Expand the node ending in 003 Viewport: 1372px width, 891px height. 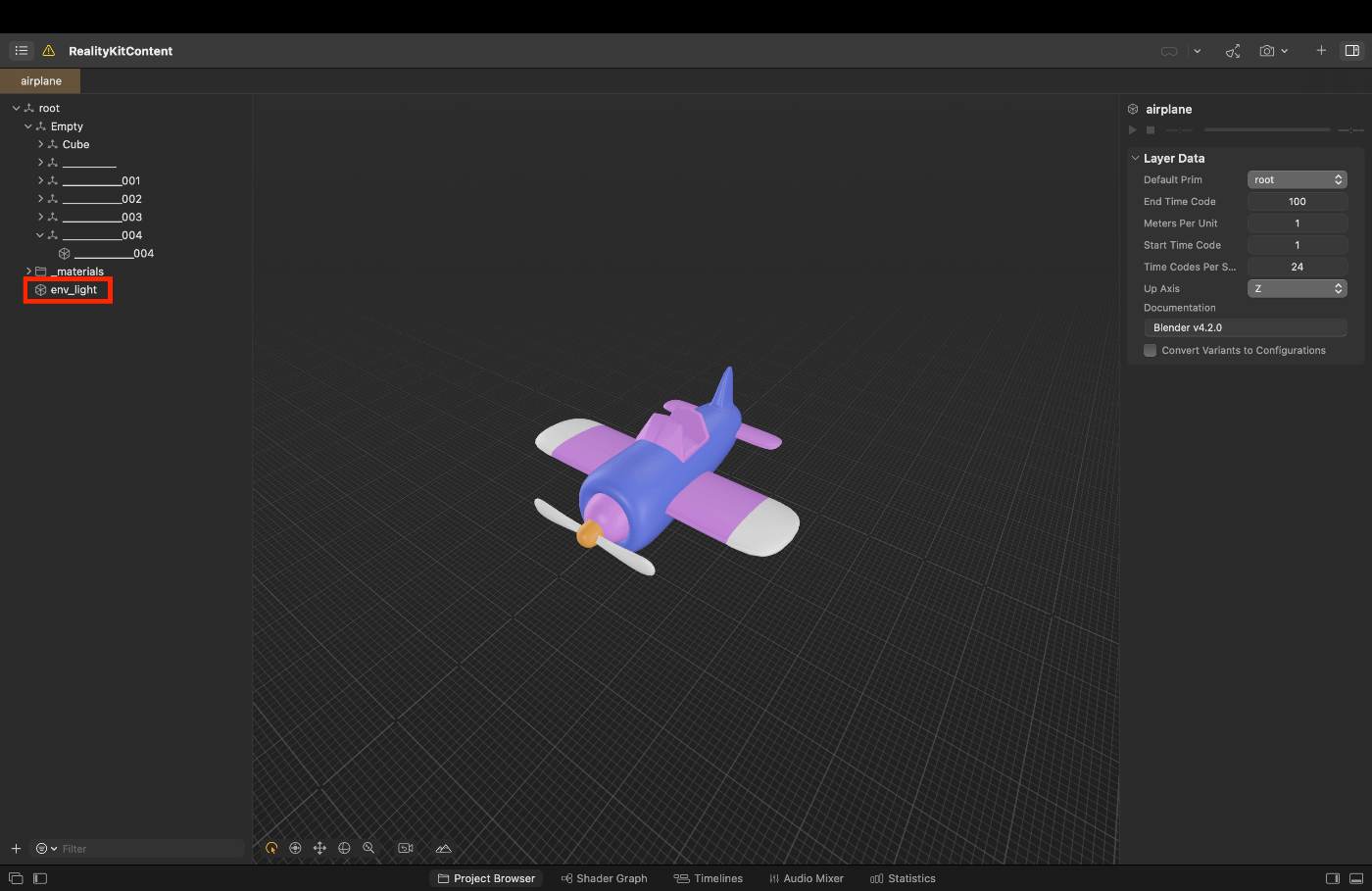click(x=40, y=217)
